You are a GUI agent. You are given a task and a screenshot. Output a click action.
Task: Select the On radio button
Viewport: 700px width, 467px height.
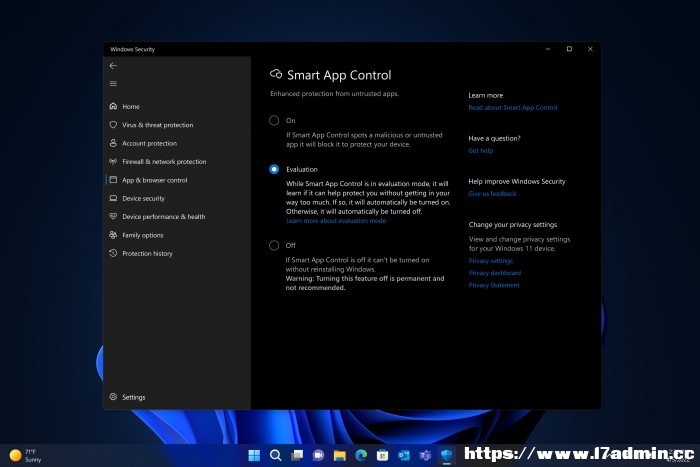(x=274, y=121)
